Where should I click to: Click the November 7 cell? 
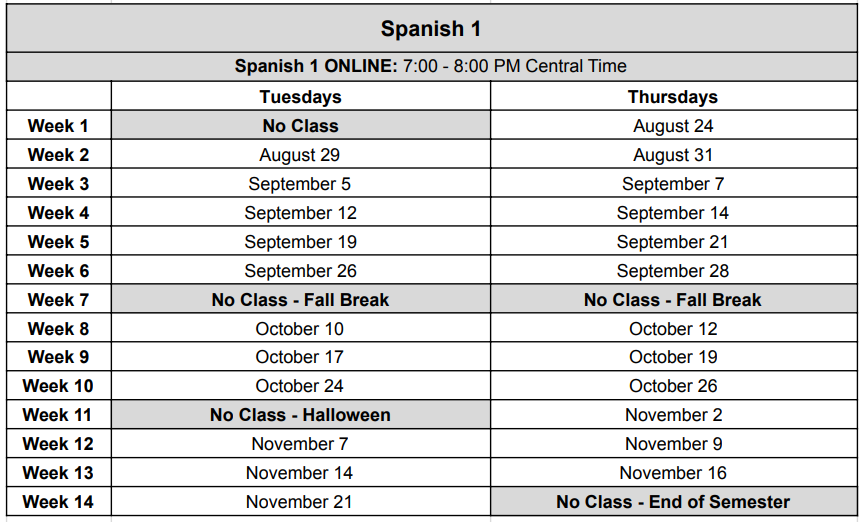point(301,443)
